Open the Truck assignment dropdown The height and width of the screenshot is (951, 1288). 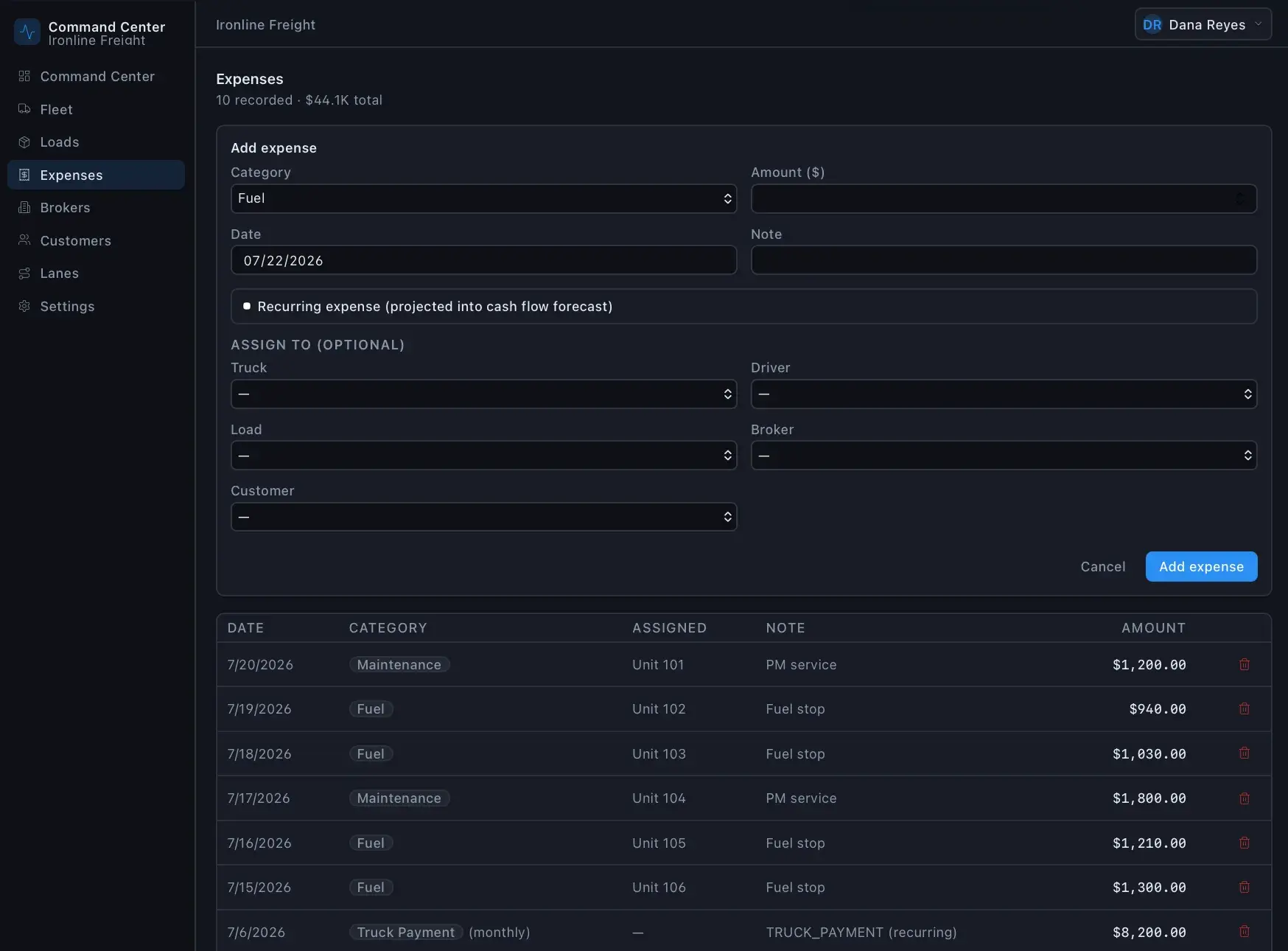click(x=483, y=394)
